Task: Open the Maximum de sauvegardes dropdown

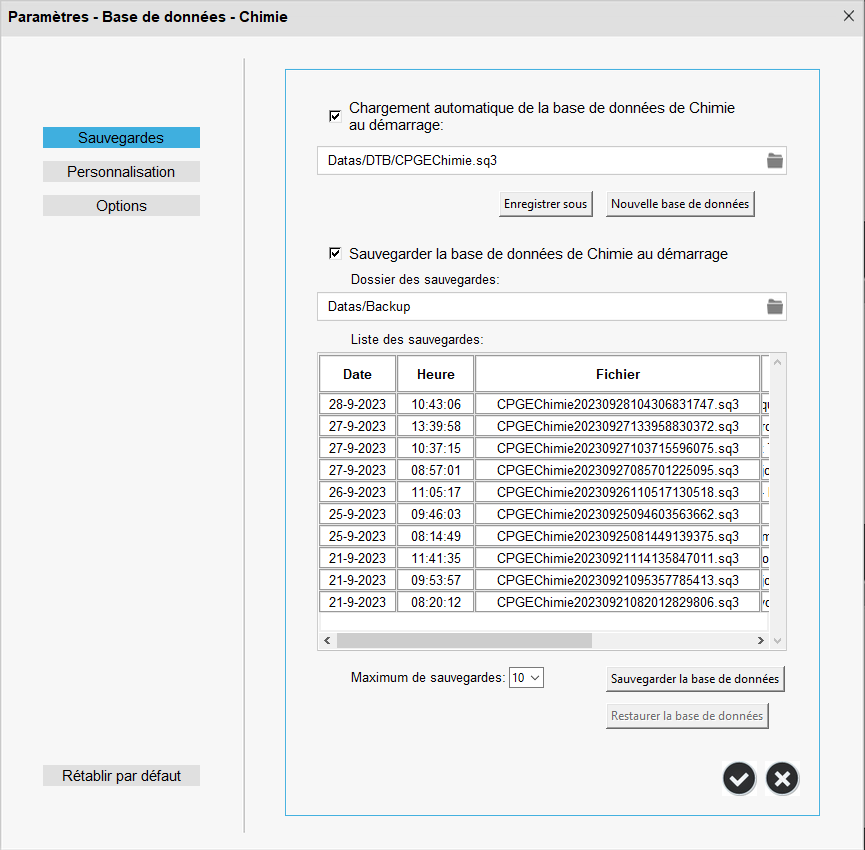Action: [526, 678]
